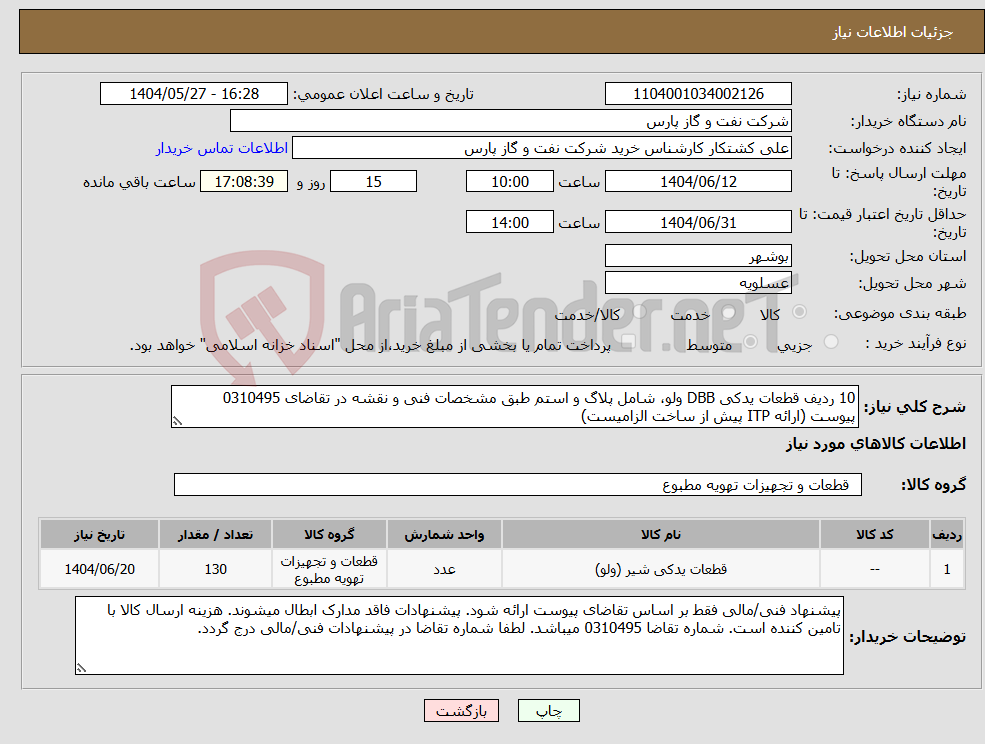Click the quantity cell 130
Screen dimensions: 985x744
[x=215, y=569]
